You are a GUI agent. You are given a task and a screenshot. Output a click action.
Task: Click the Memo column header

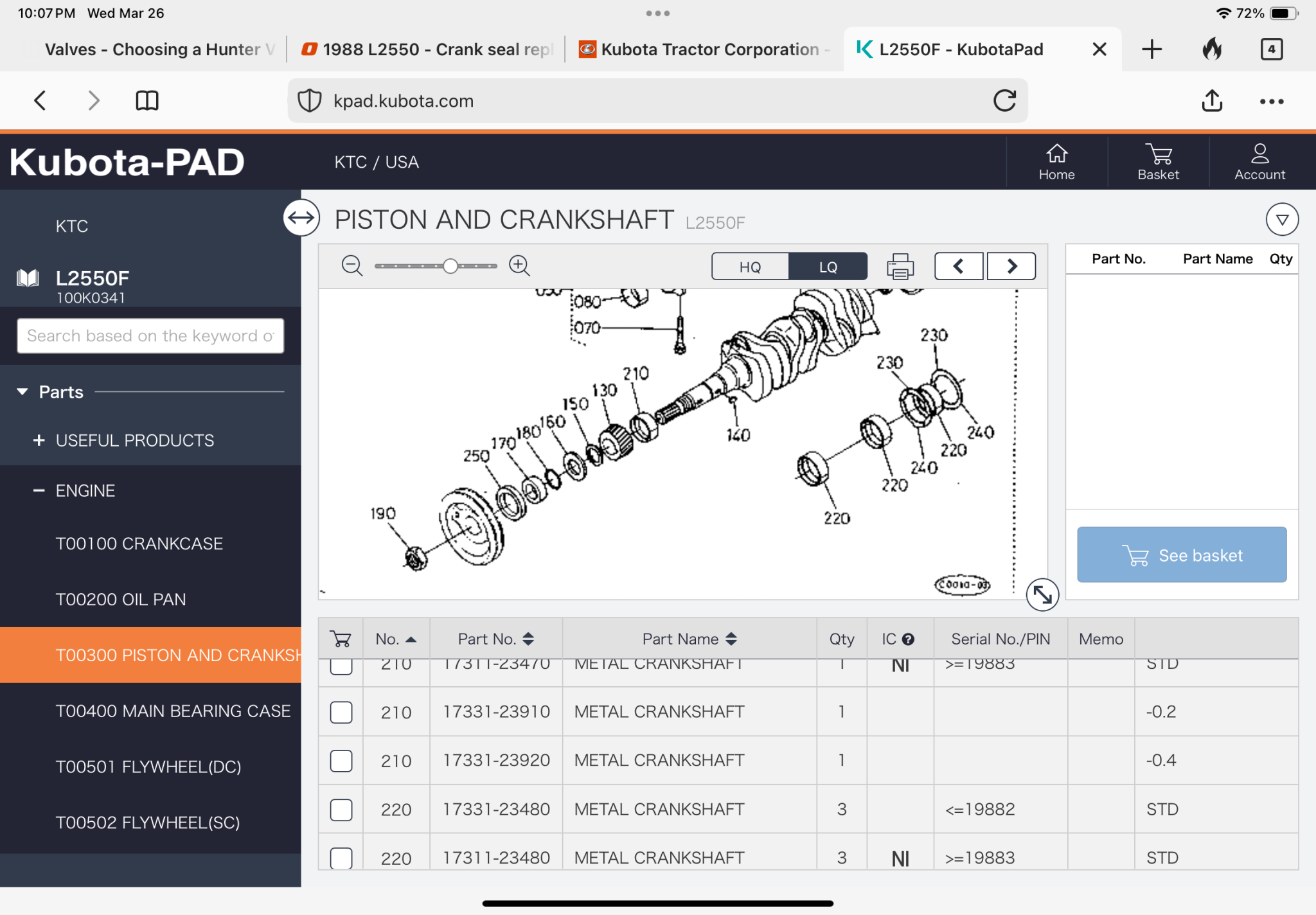pos(1101,639)
